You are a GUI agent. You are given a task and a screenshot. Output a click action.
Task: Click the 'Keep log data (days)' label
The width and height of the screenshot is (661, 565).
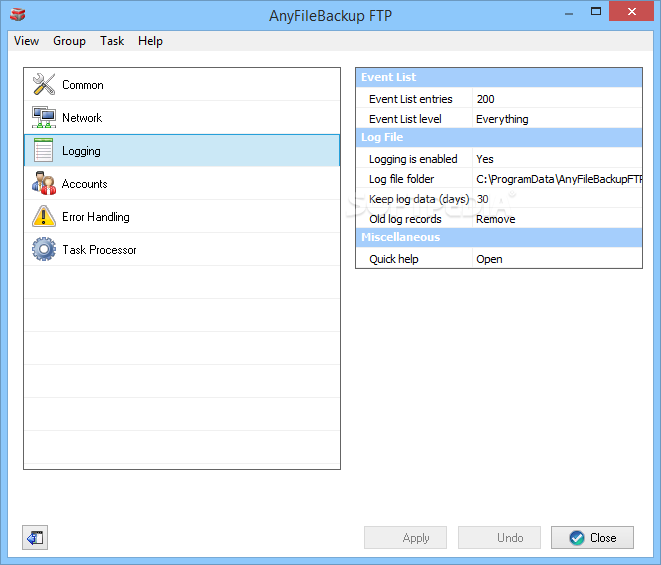click(x=419, y=199)
